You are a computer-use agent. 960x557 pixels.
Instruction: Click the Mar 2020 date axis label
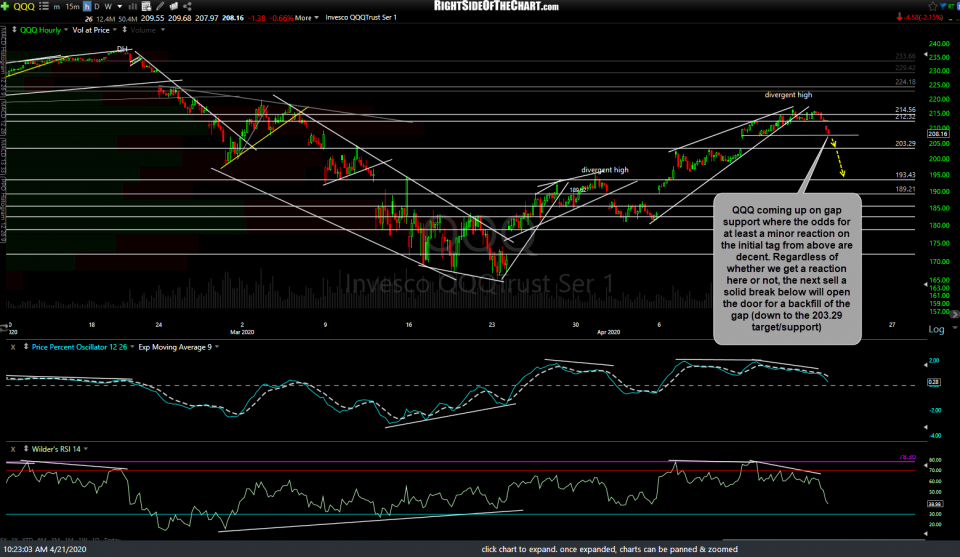242,332
